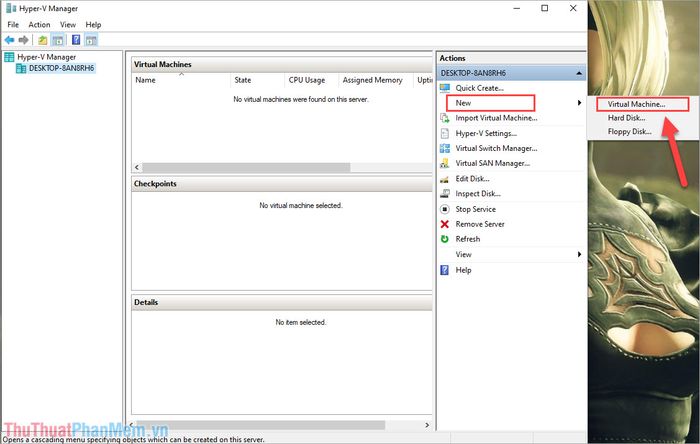The height and width of the screenshot is (444, 700).
Task: Click the bottom scrollbar right arrow
Action: (x=427, y=425)
